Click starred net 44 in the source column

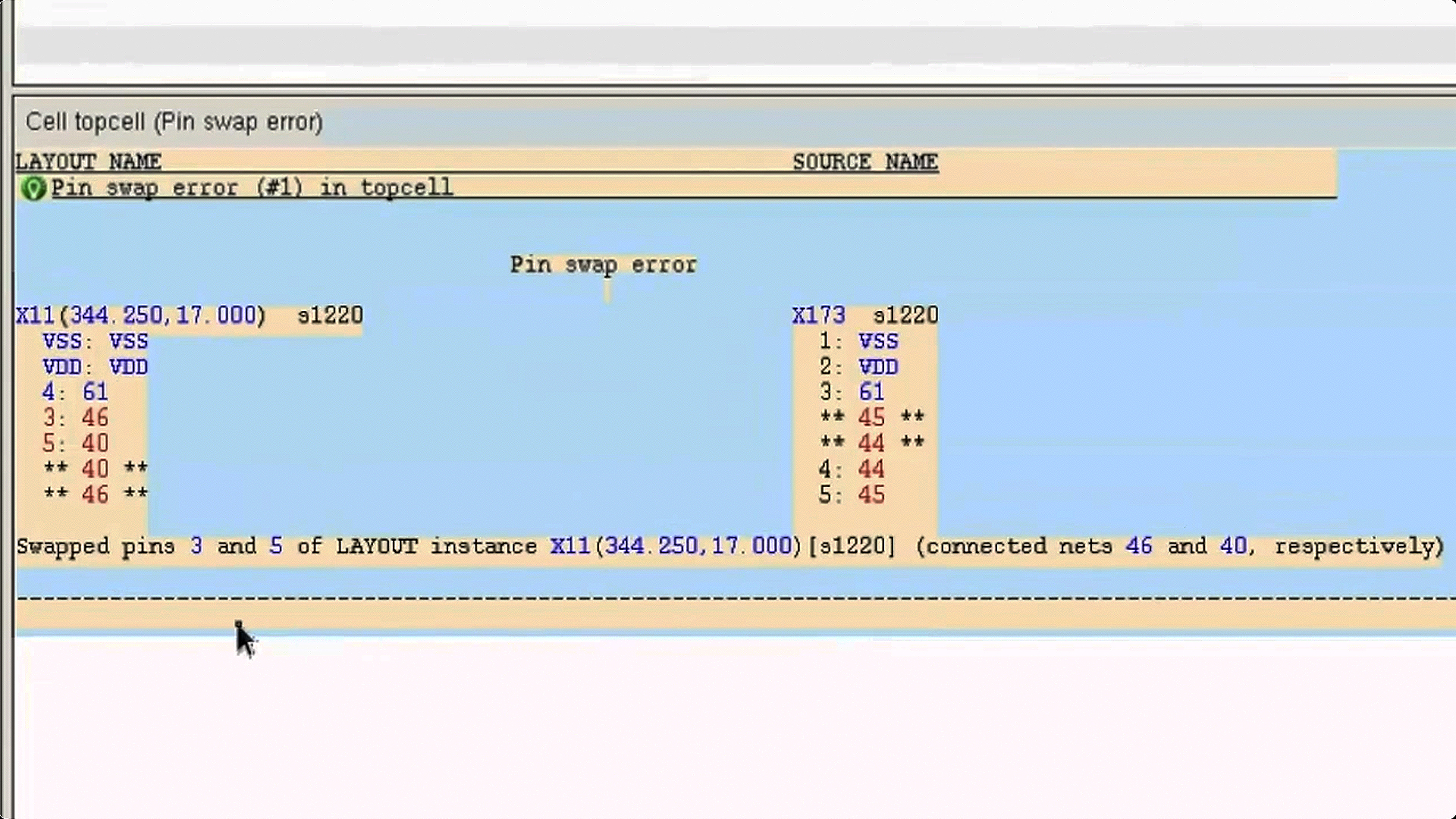(x=873, y=443)
